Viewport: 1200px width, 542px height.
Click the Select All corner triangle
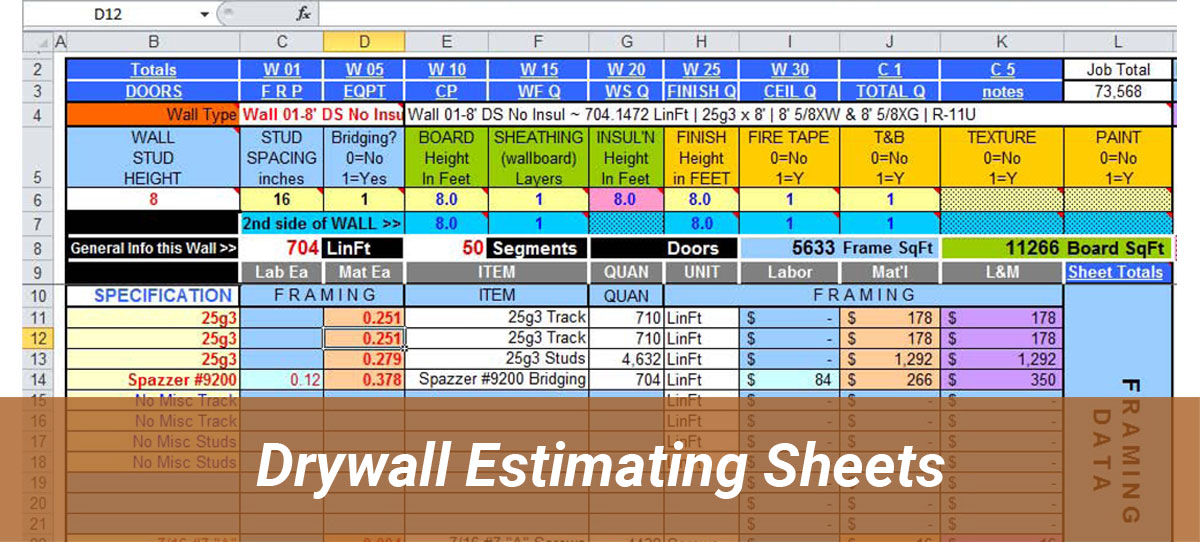[x=42, y=43]
